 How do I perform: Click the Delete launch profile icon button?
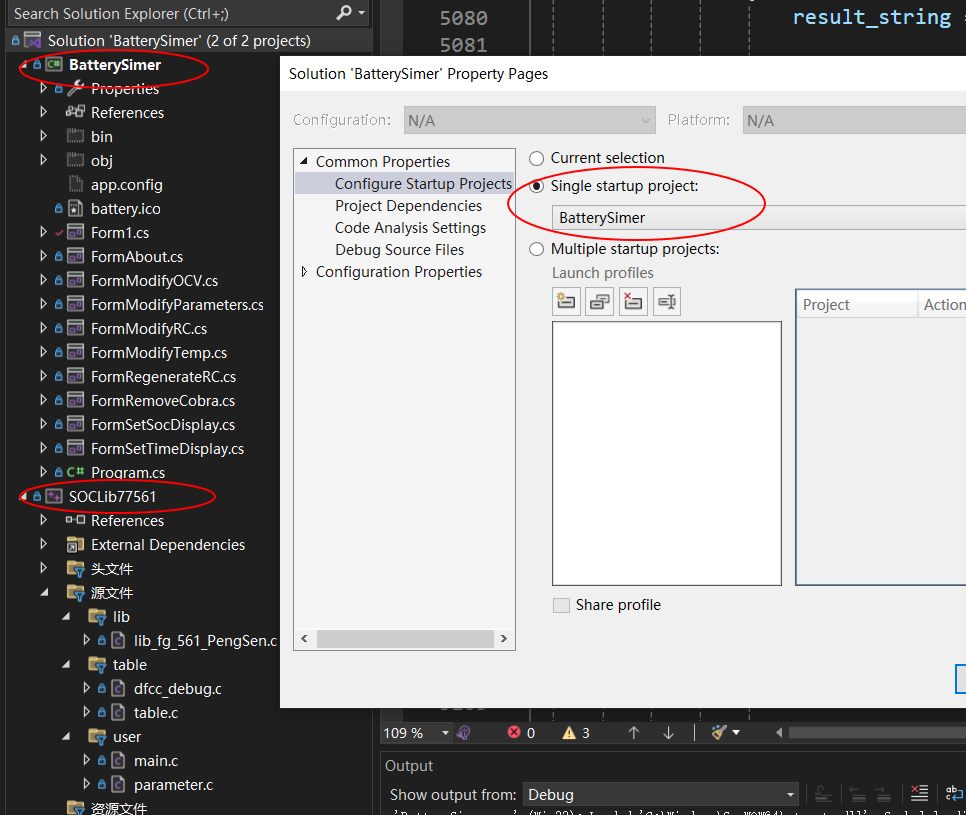[633, 302]
